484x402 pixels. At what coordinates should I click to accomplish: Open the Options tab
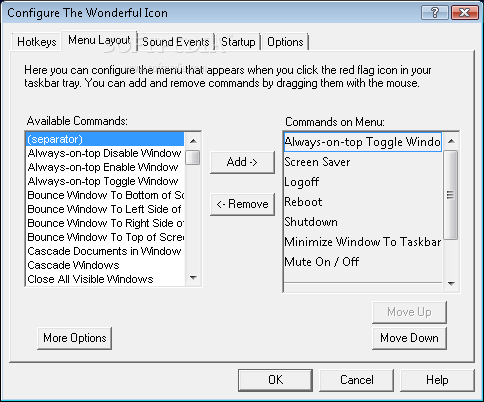(285, 42)
